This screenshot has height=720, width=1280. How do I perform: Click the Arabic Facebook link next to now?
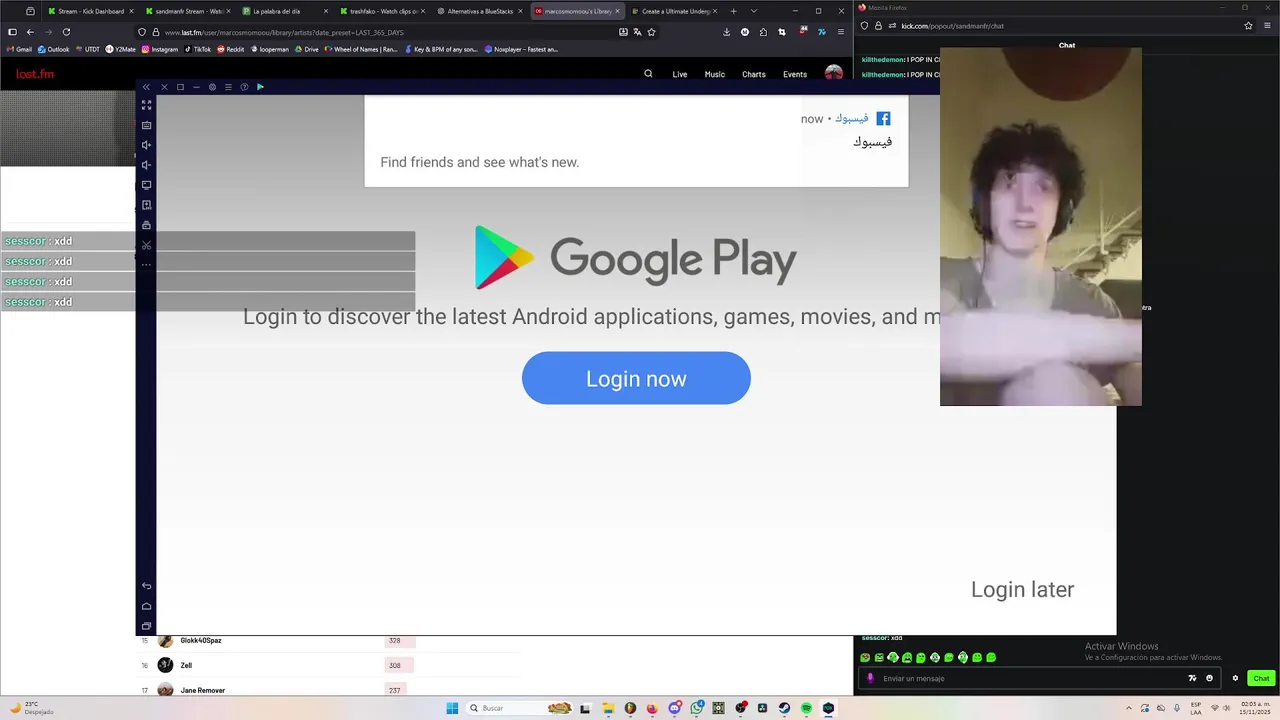coord(851,118)
